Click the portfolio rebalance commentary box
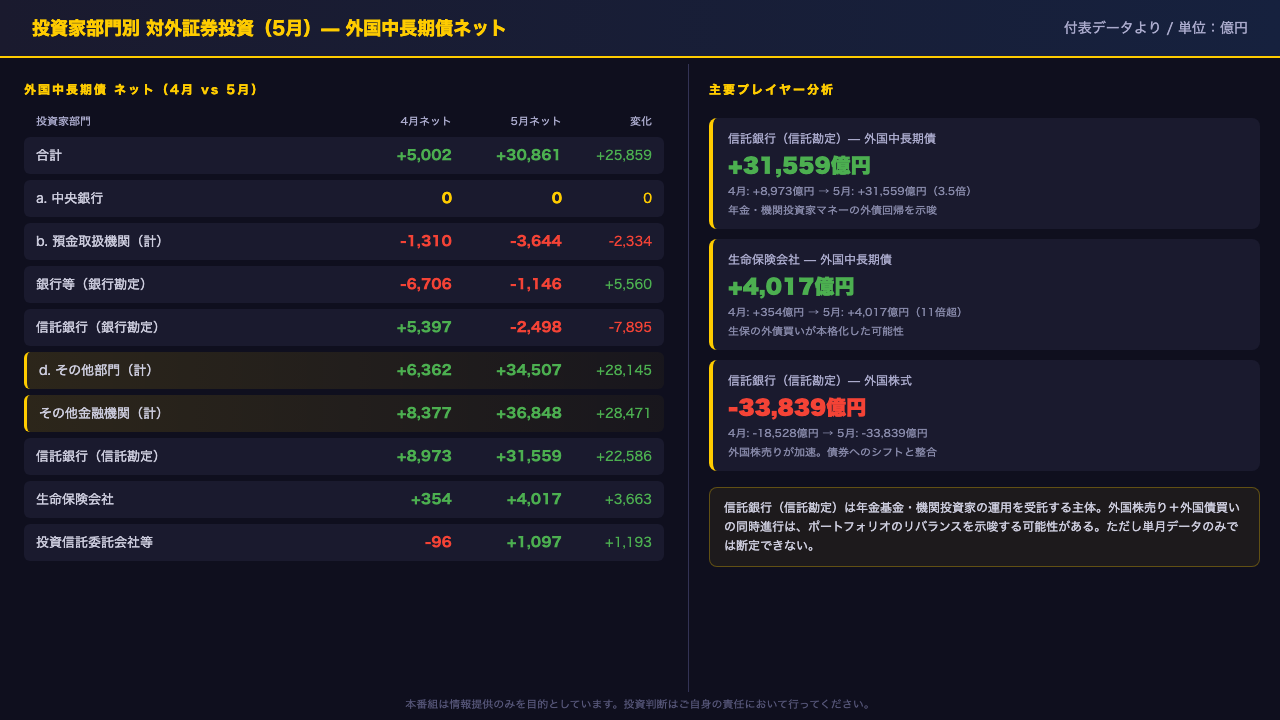 point(984,527)
